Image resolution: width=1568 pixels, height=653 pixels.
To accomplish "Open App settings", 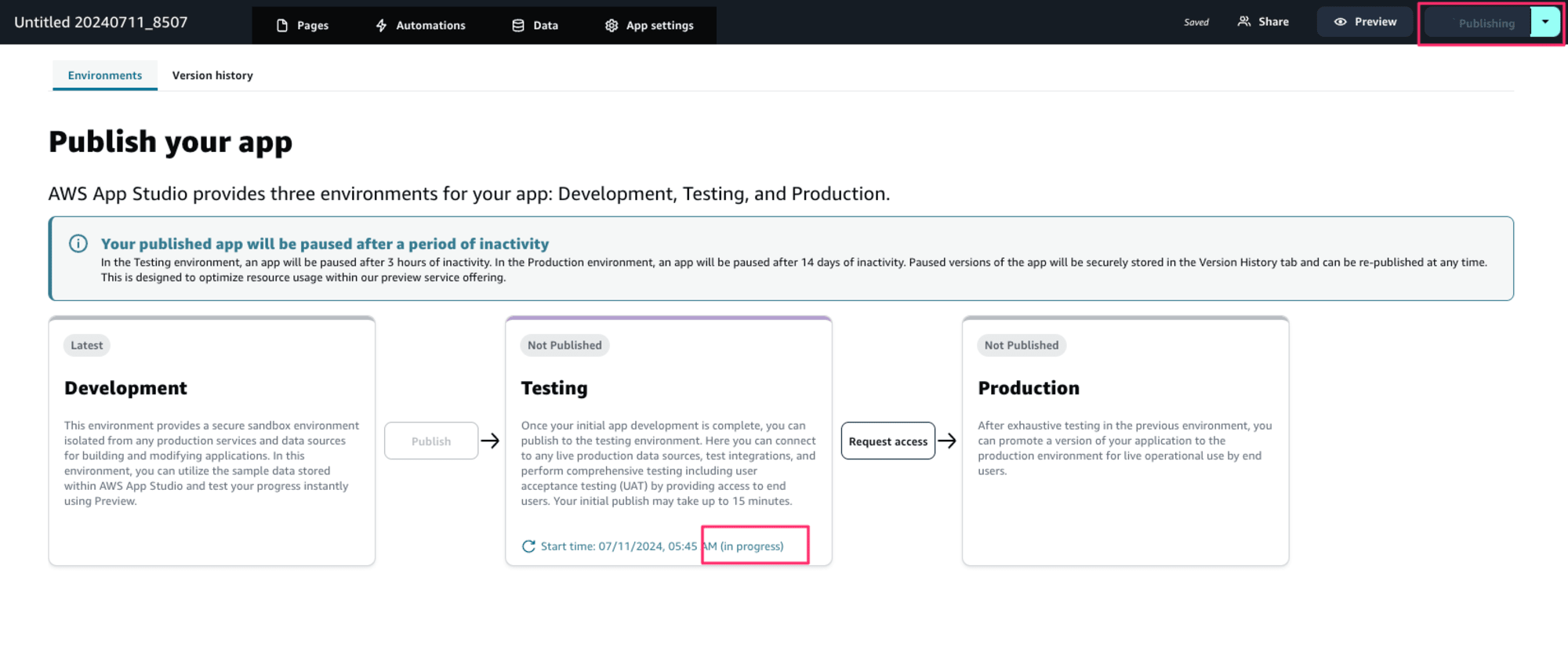I will [649, 25].
